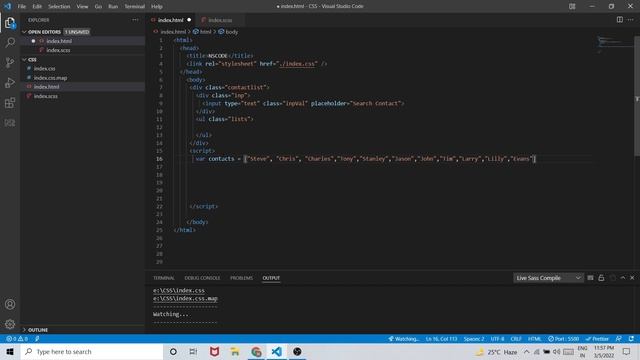640x360 pixels.
Task: Click Windows taskbar search box
Action: (92, 351)
